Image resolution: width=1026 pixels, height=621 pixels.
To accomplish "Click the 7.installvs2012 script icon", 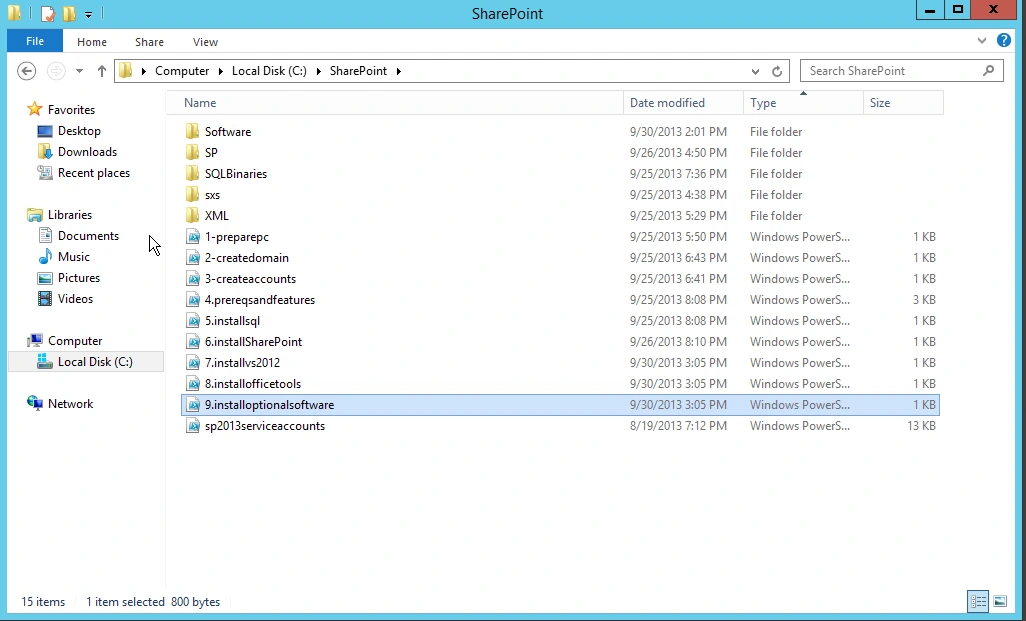I will (193, 363).
